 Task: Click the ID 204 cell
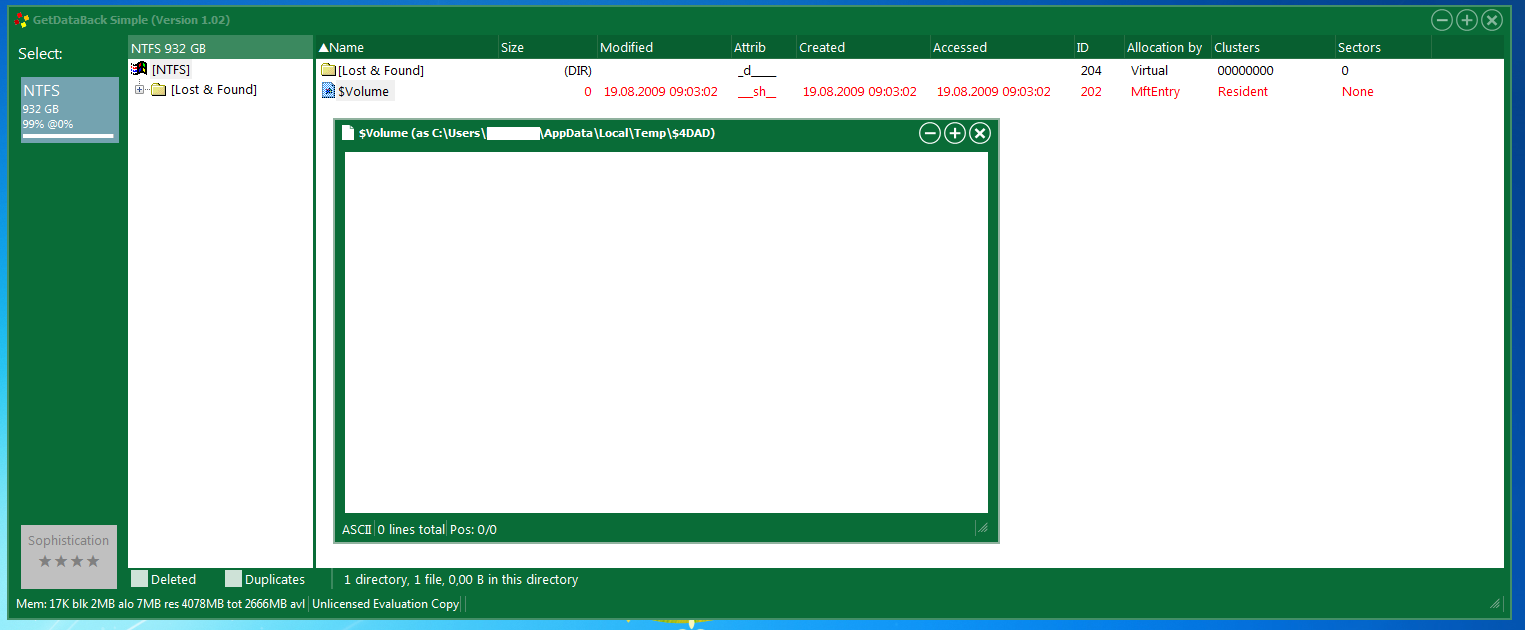click(1091, 70)
